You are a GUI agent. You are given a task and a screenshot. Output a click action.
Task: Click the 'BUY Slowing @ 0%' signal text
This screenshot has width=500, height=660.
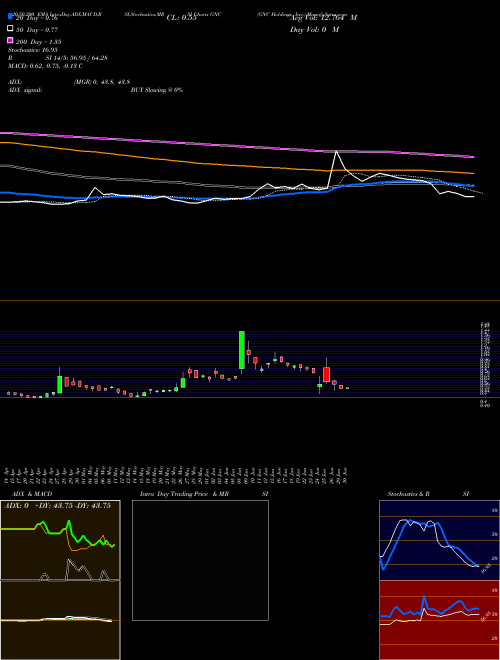click(x=157, y=90)
